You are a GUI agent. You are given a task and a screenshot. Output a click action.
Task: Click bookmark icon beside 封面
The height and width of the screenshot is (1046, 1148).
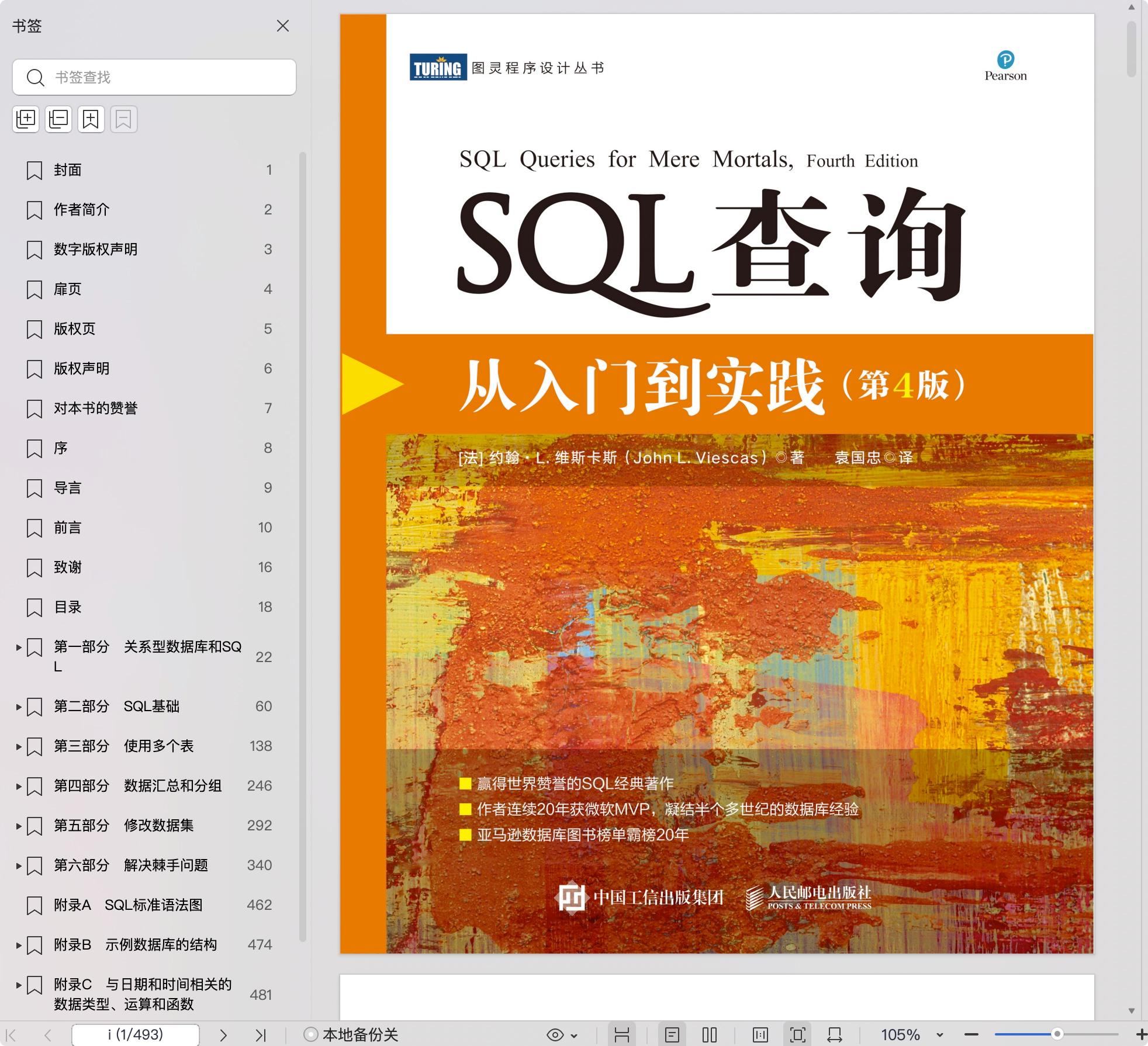[34, 171]
